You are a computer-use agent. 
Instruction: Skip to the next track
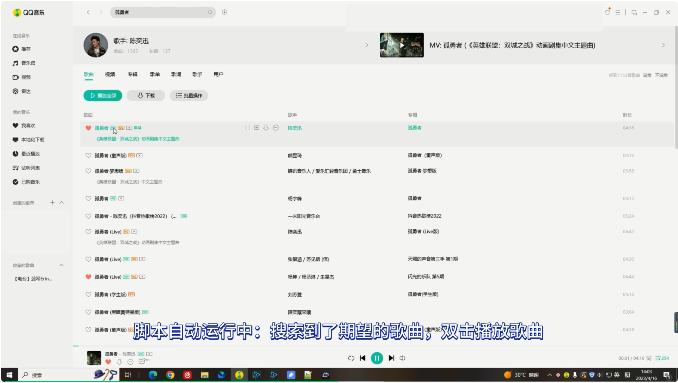pyautogui.click(x=391, y=358)
